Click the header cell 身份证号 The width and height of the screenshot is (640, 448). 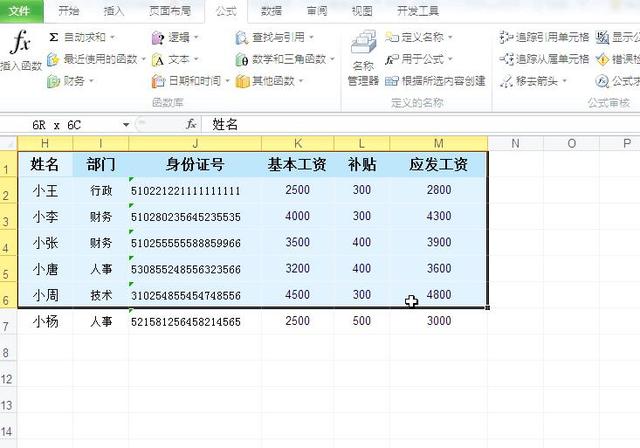click(x=195, y=164)
